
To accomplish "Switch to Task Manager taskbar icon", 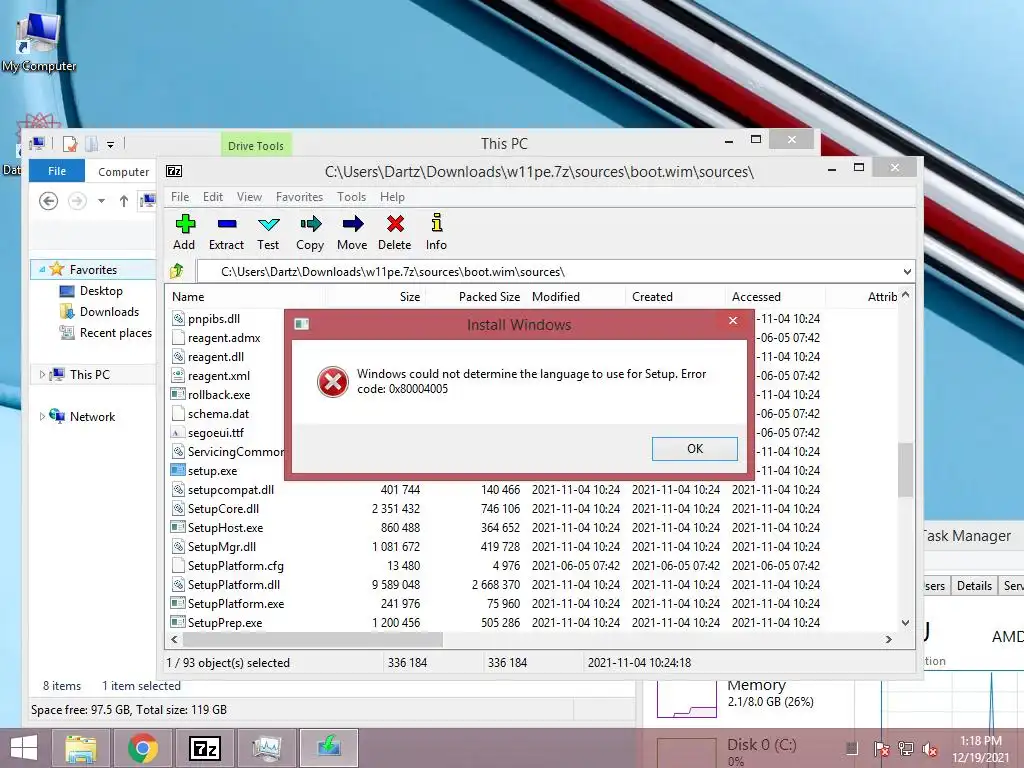I will (266, 748).
